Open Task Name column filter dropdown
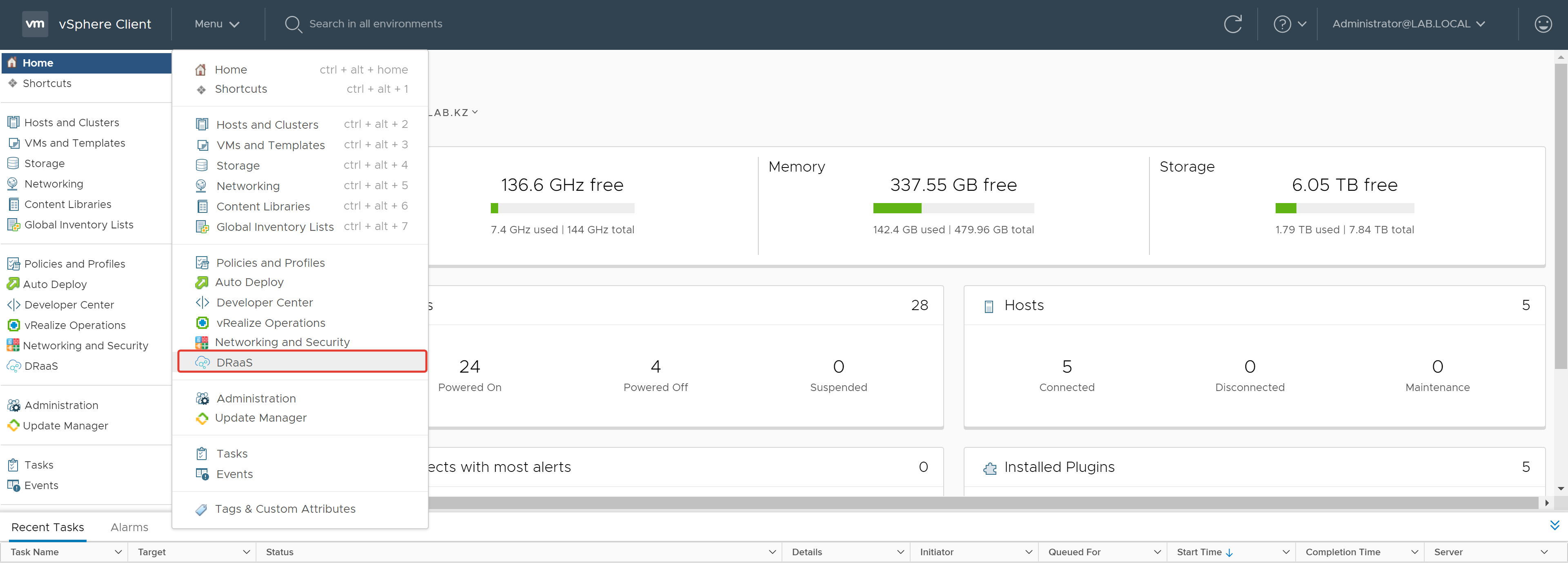The image size is (1568, 563). coord(119,552)
